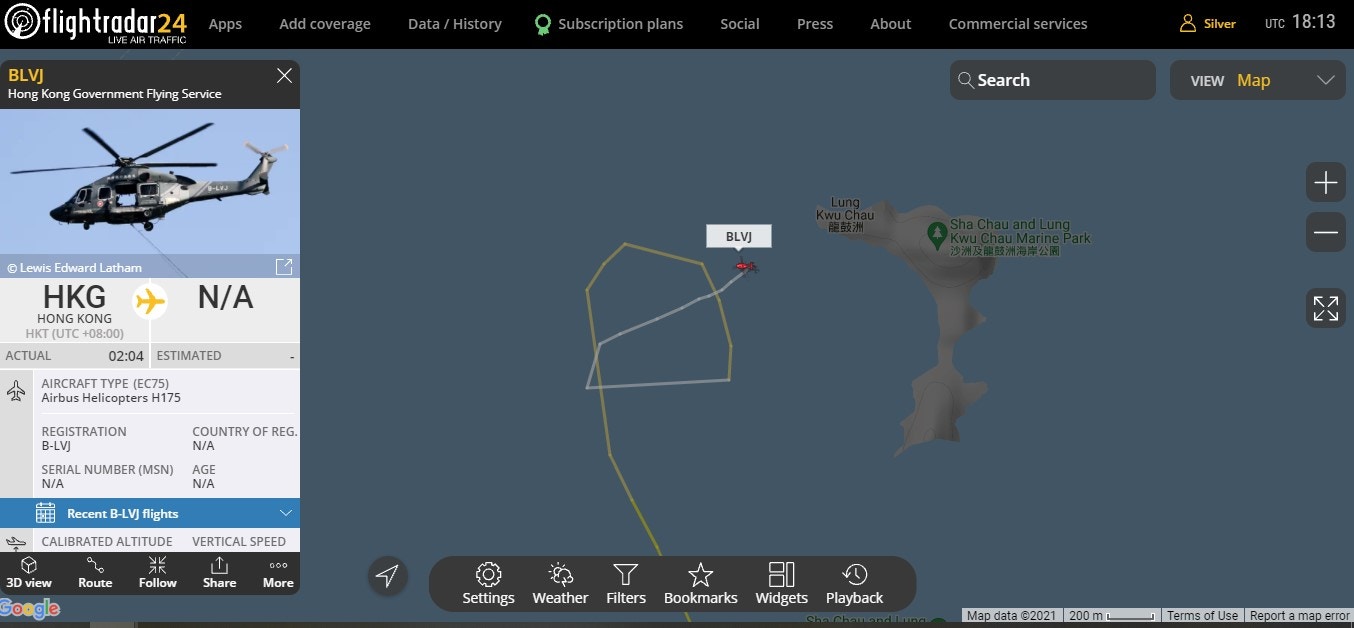Open the Weather overlay options
This screenshot has height=628, width=1354.
560,584
